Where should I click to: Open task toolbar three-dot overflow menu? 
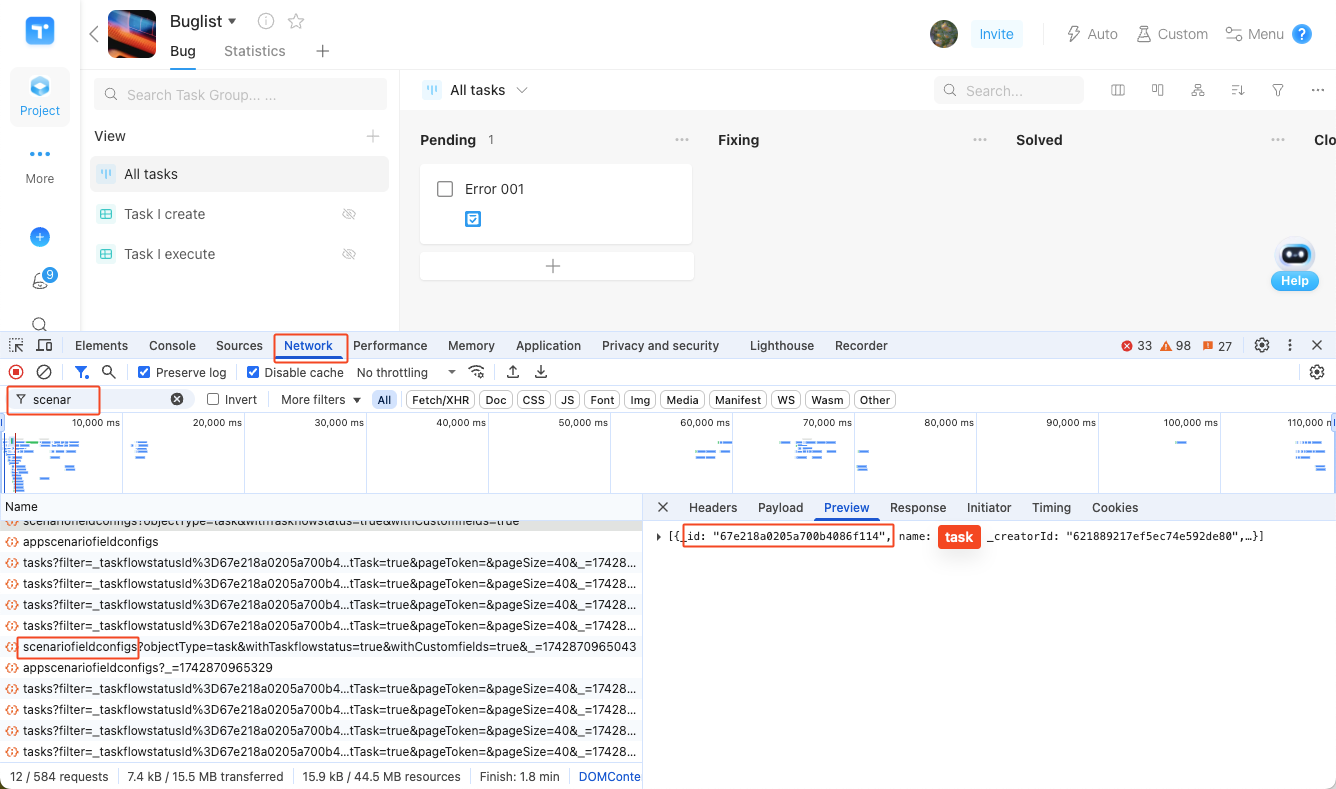[x=1318, y=90]
